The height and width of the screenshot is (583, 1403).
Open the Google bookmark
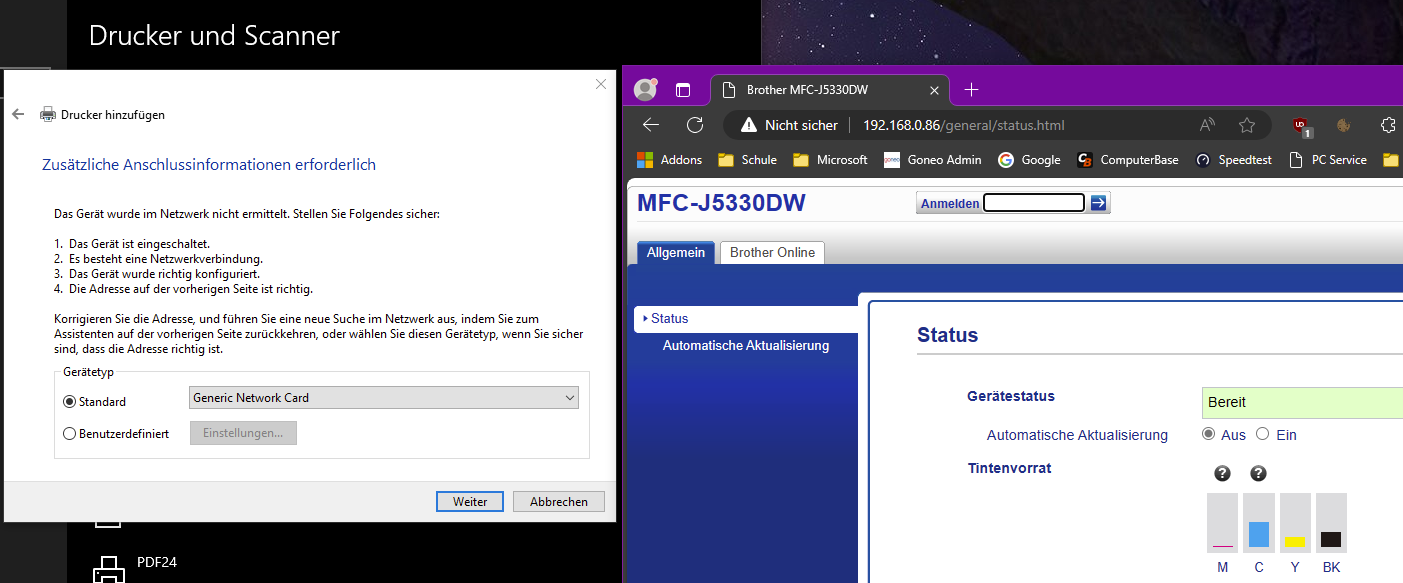(x=1029, y=160)
